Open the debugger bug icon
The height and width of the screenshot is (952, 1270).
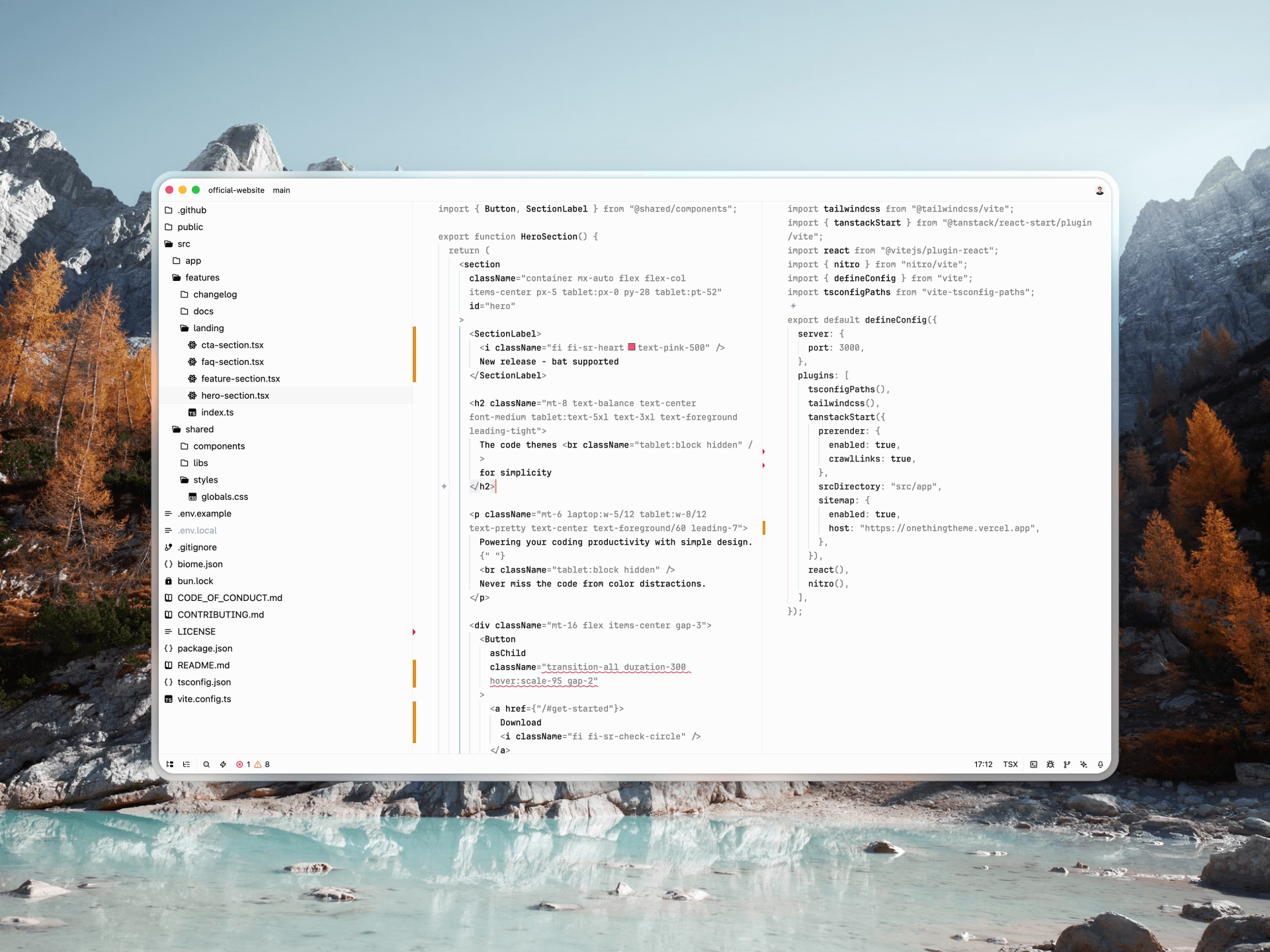click(1050, 764)
